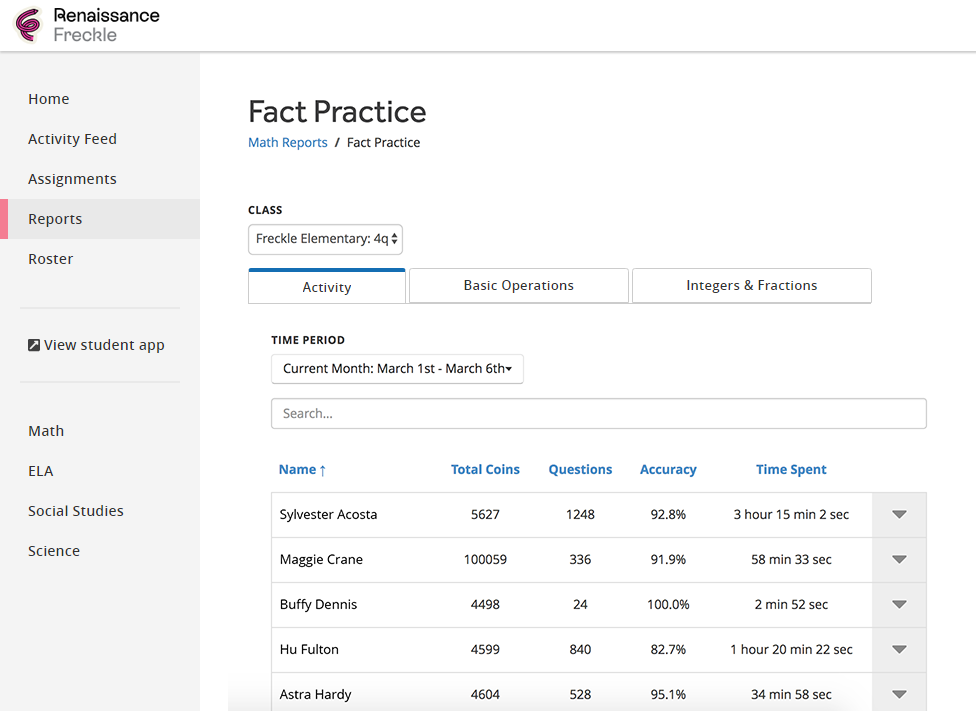976x711 pixels.
Task: Navigate back via Math Reports breadcrumb
Action: [288, 142]
